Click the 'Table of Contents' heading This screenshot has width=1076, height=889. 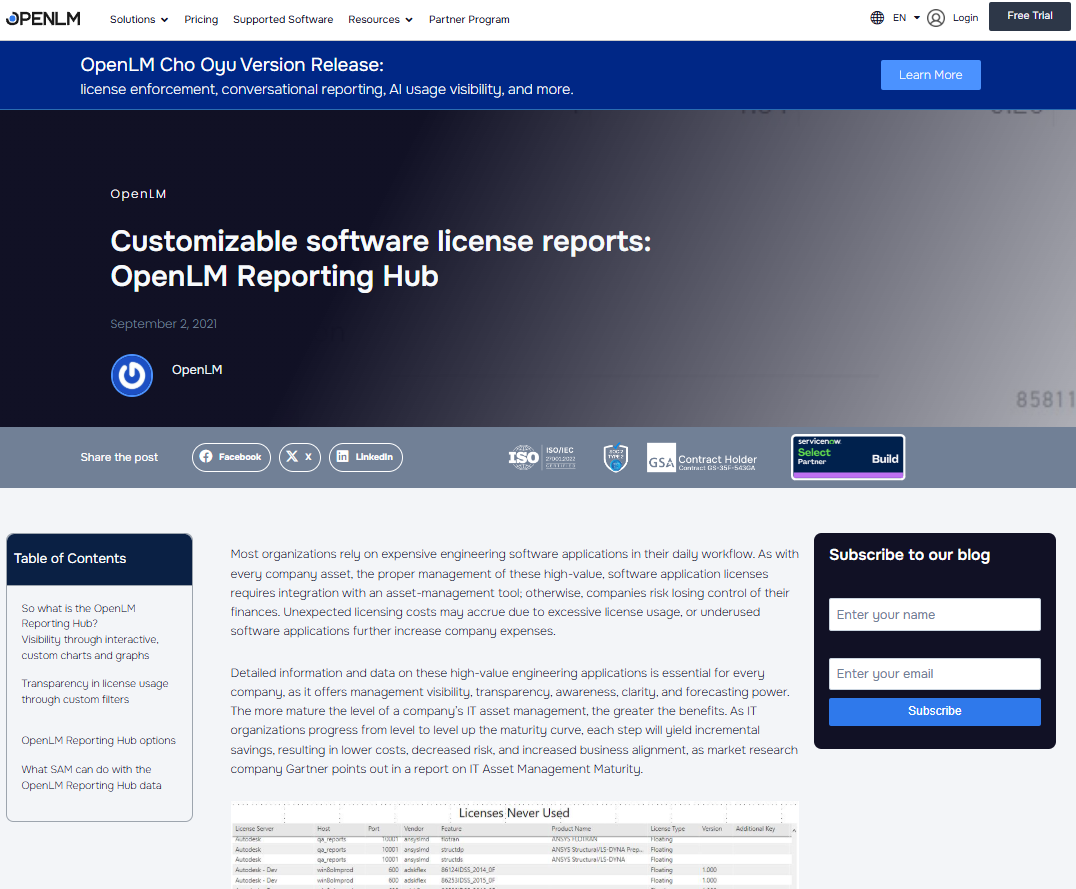[70, 558]
